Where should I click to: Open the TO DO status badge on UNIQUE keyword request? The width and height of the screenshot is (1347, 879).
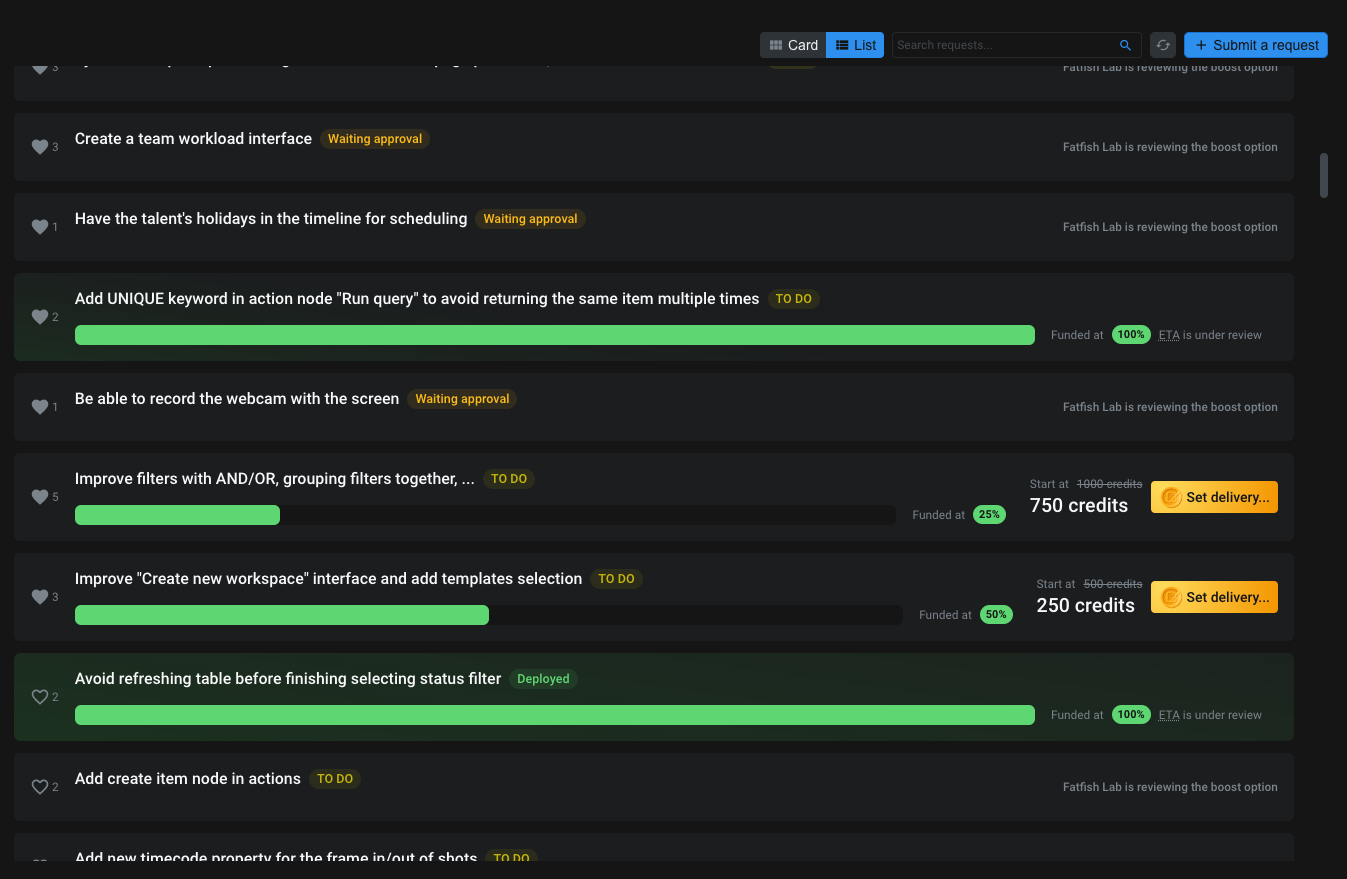(793, 298)
